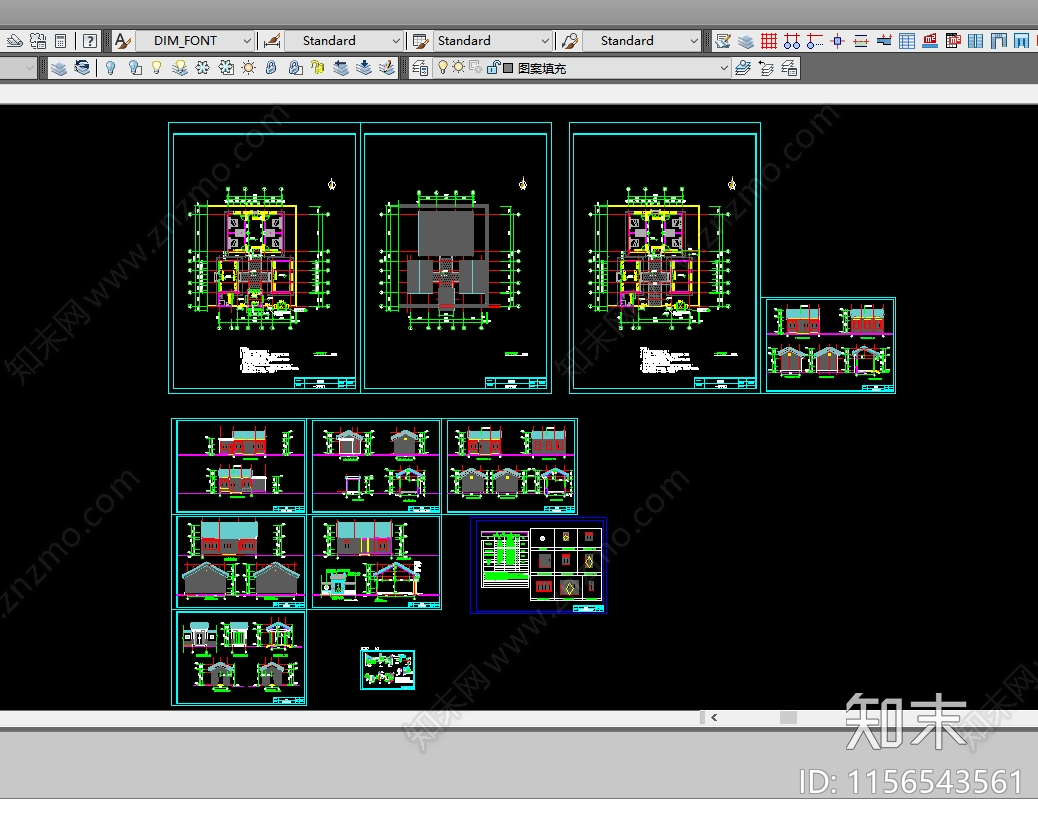Open the Table Style manager icon
Screen dimensions: 1038x821
pyautogui.click(x=420, y=41)
